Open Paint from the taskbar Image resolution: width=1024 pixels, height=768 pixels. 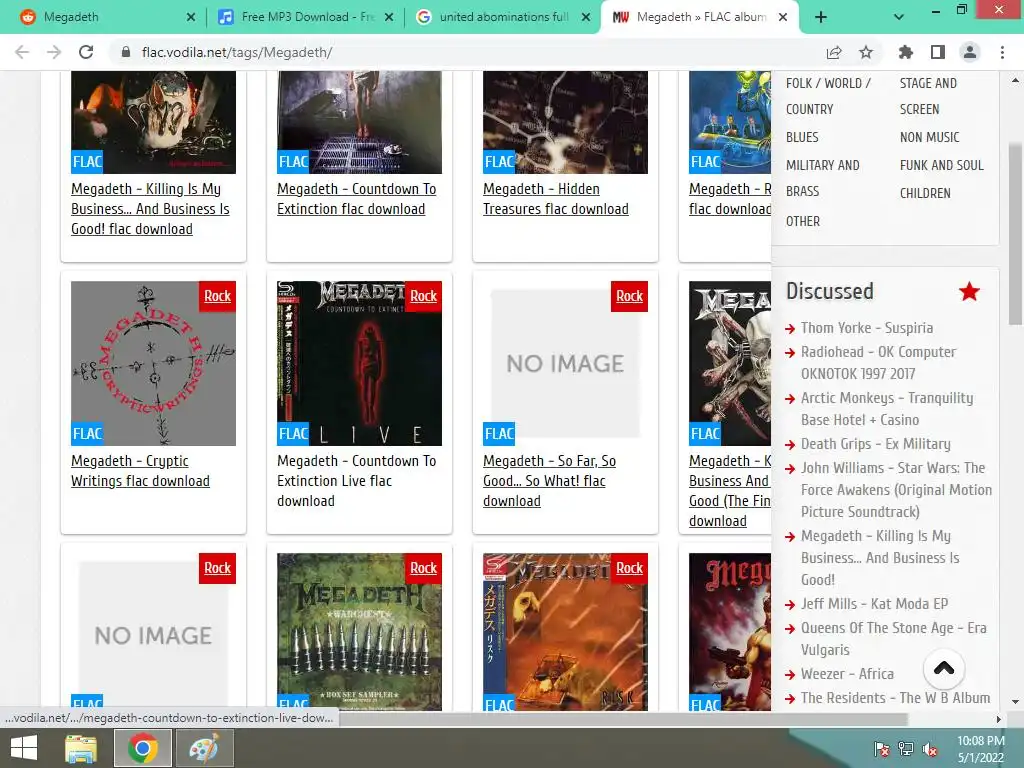pos(204,748)
